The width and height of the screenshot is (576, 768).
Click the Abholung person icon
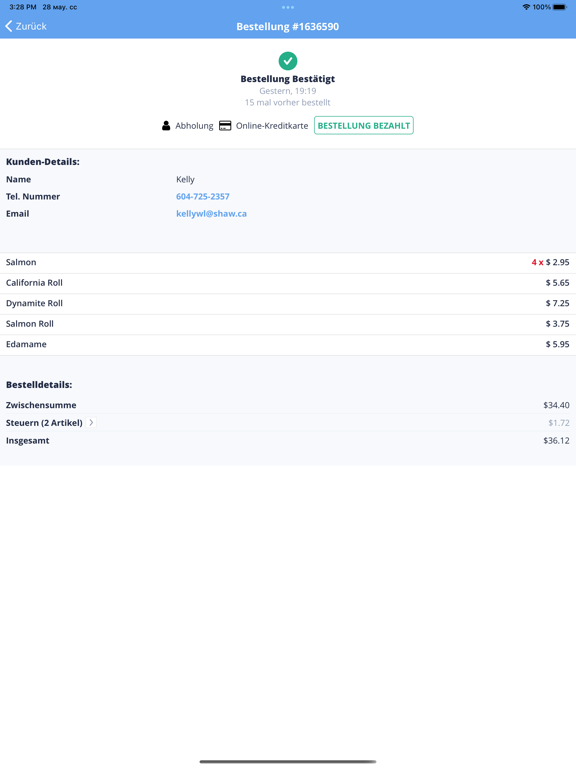[x=166, y=126]
